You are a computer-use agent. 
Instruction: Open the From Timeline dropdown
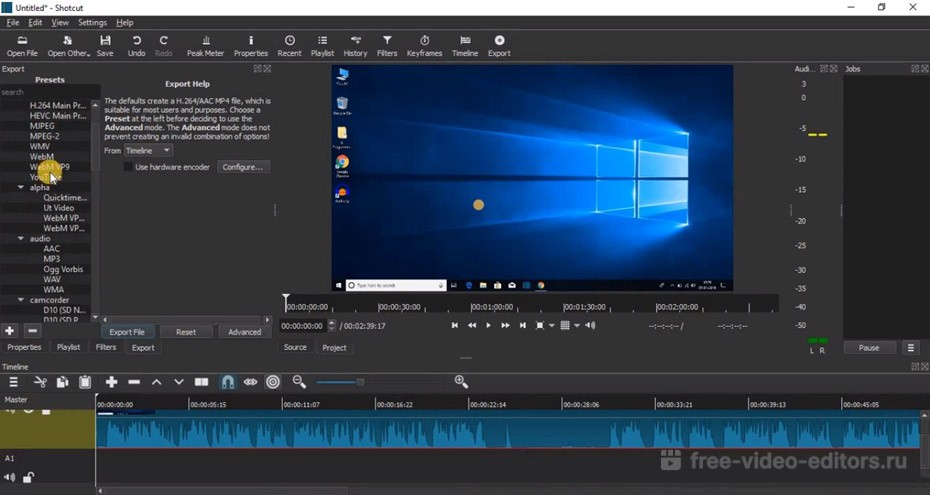[x=148, y=150]
